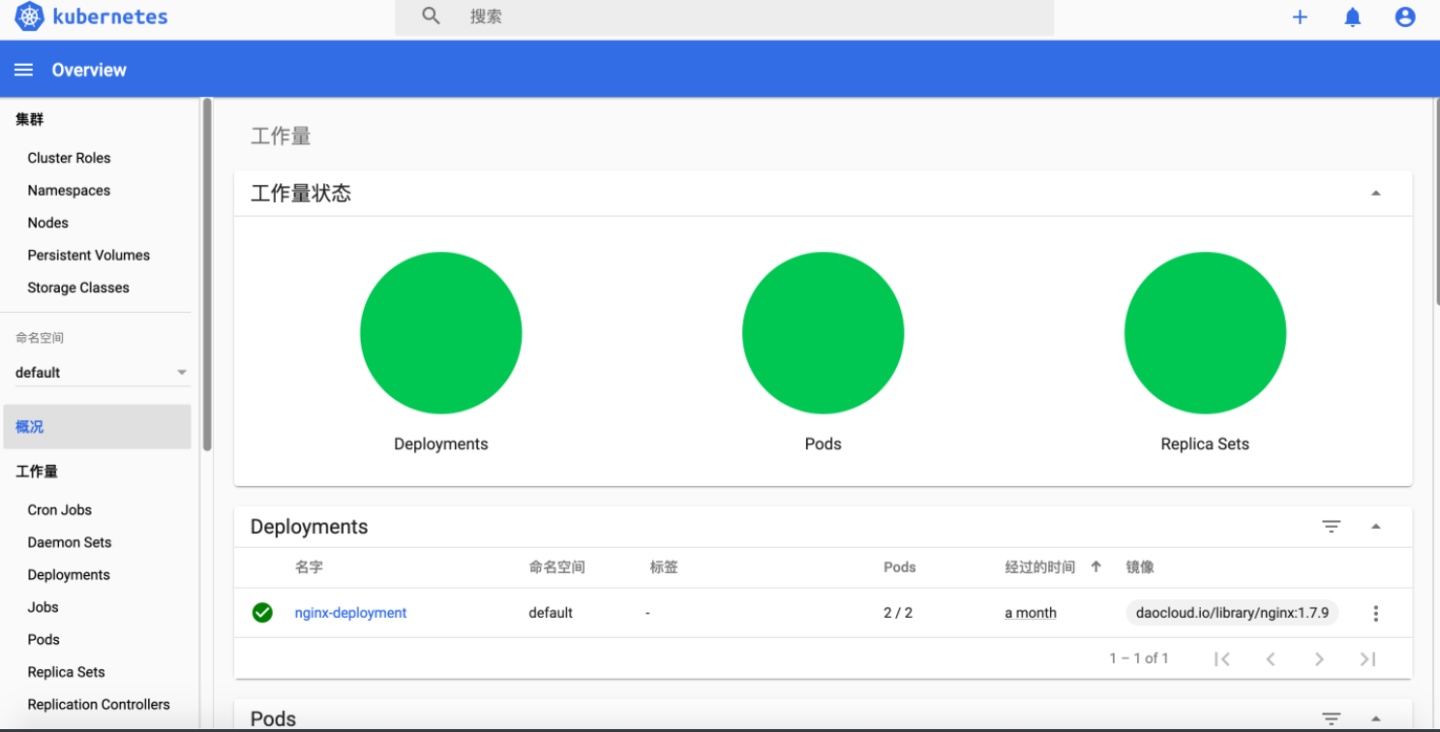
Task: Open the notifications bell icon
Action: pos(1353,17)
